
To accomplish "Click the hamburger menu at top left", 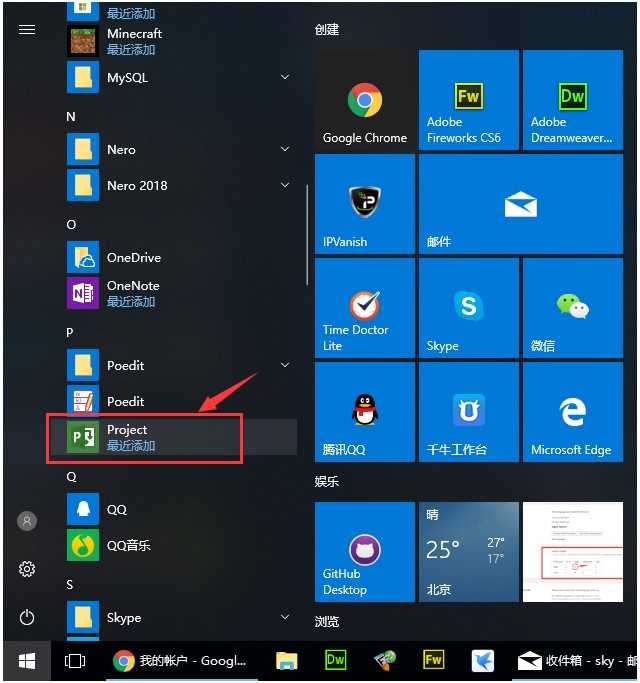I will [27, 30].
